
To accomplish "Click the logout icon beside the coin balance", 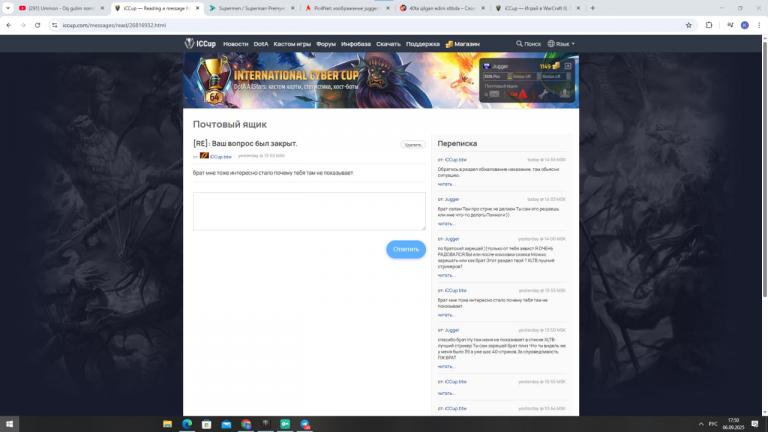I will point(568,66).
